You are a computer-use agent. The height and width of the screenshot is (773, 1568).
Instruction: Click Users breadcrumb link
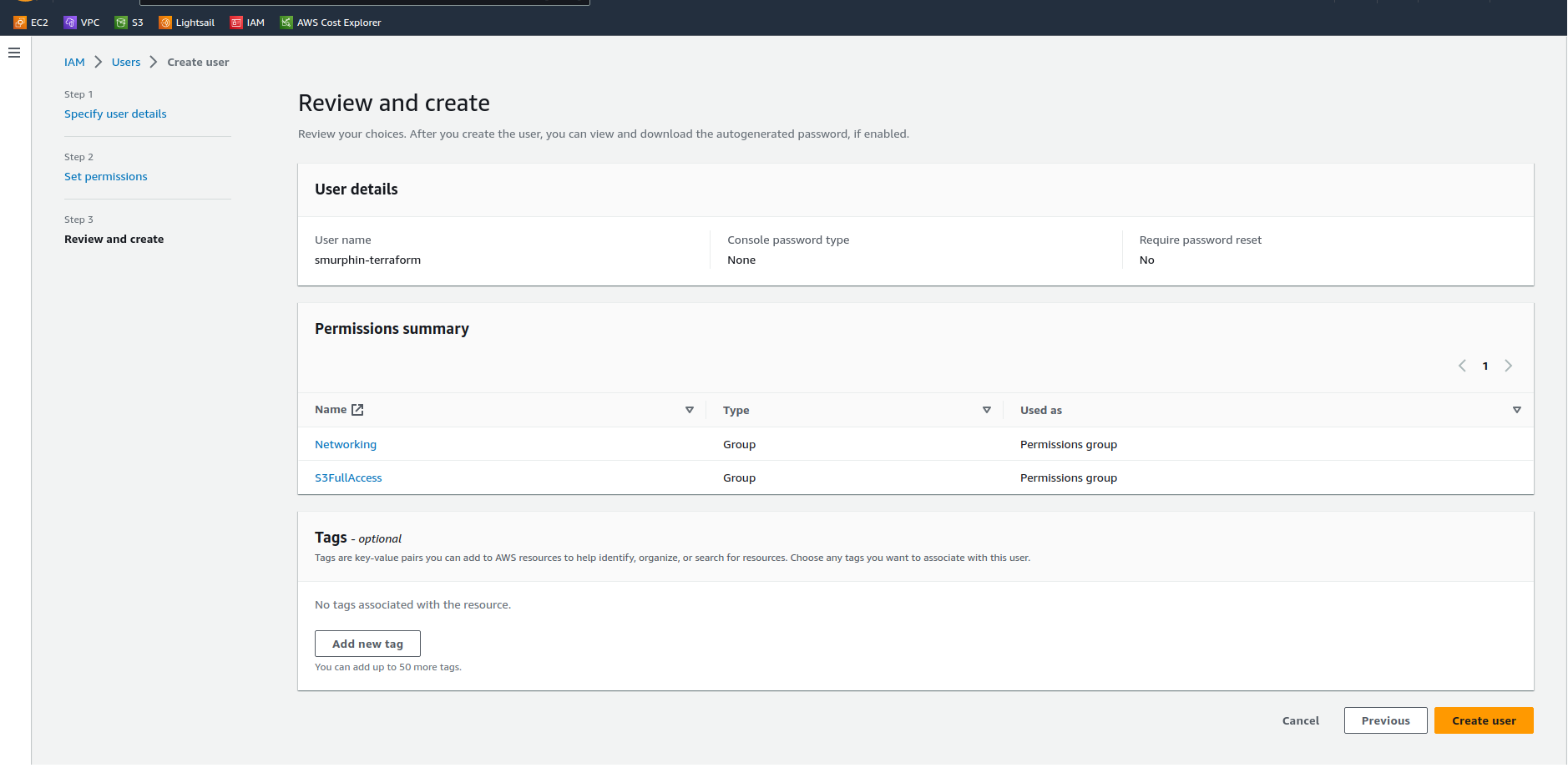126,62
